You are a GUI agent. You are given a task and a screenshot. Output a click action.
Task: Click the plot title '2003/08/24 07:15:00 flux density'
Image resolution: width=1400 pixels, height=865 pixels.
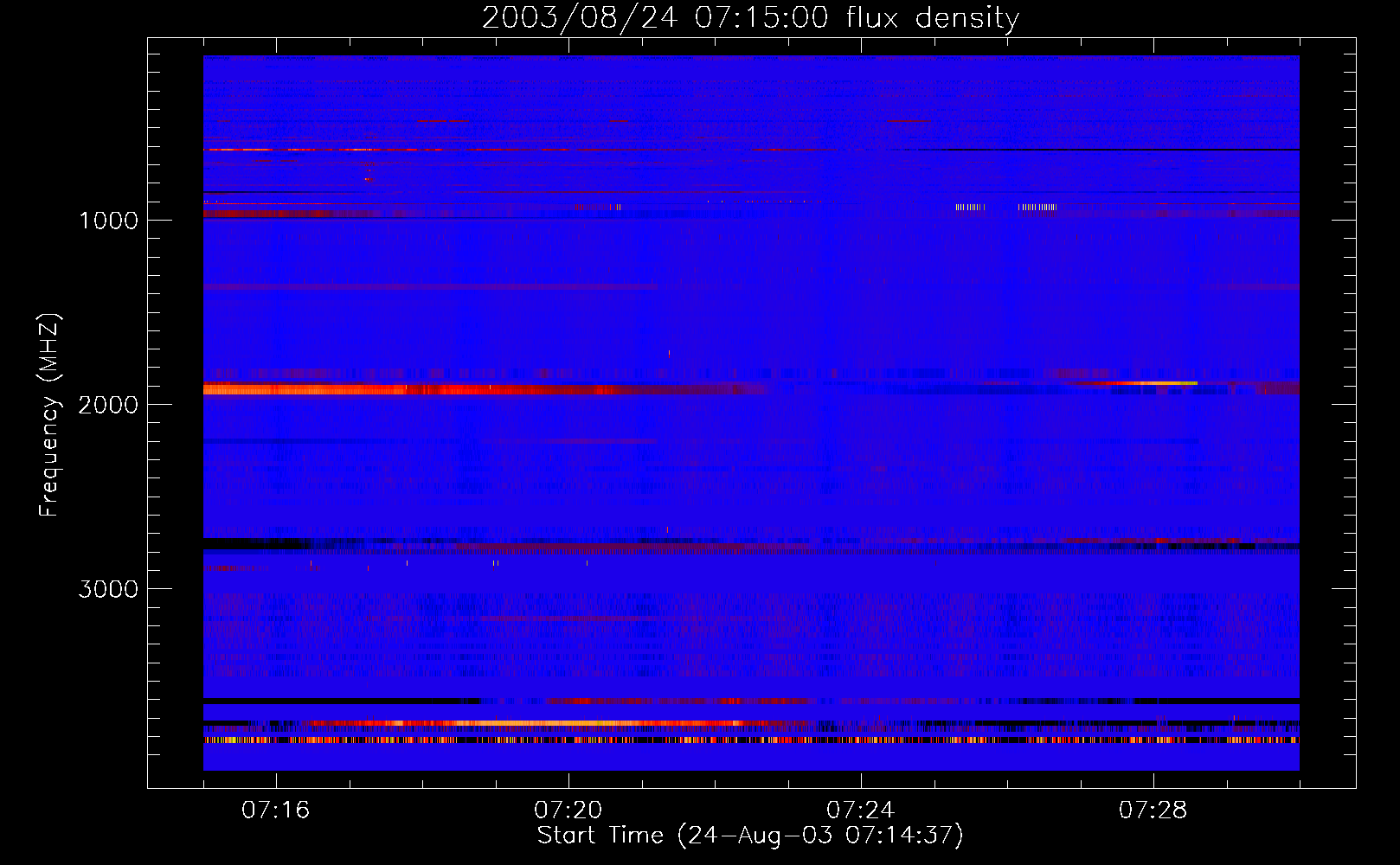750,17
